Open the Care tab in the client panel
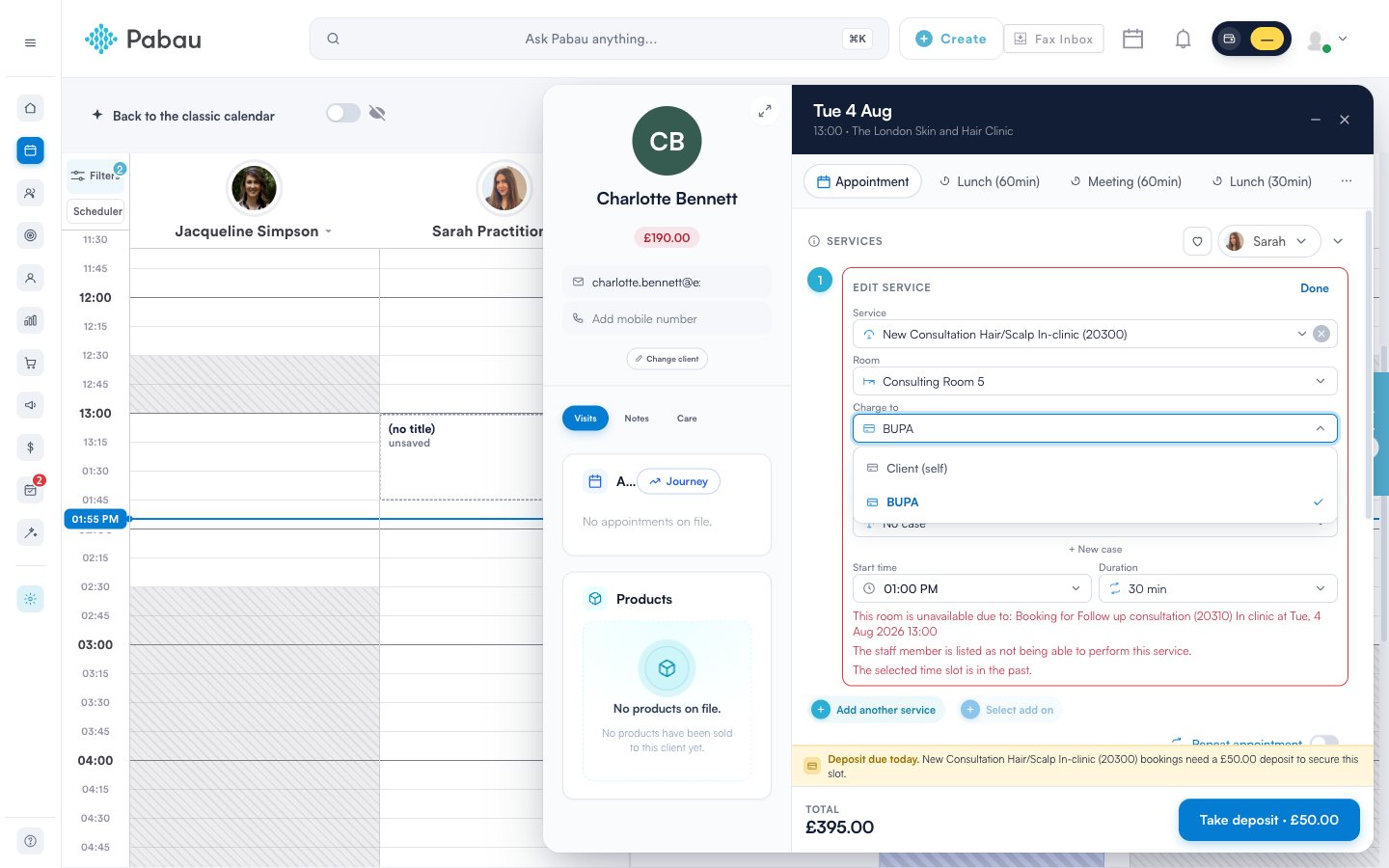 pyautogui.click(x=687, y=419)
